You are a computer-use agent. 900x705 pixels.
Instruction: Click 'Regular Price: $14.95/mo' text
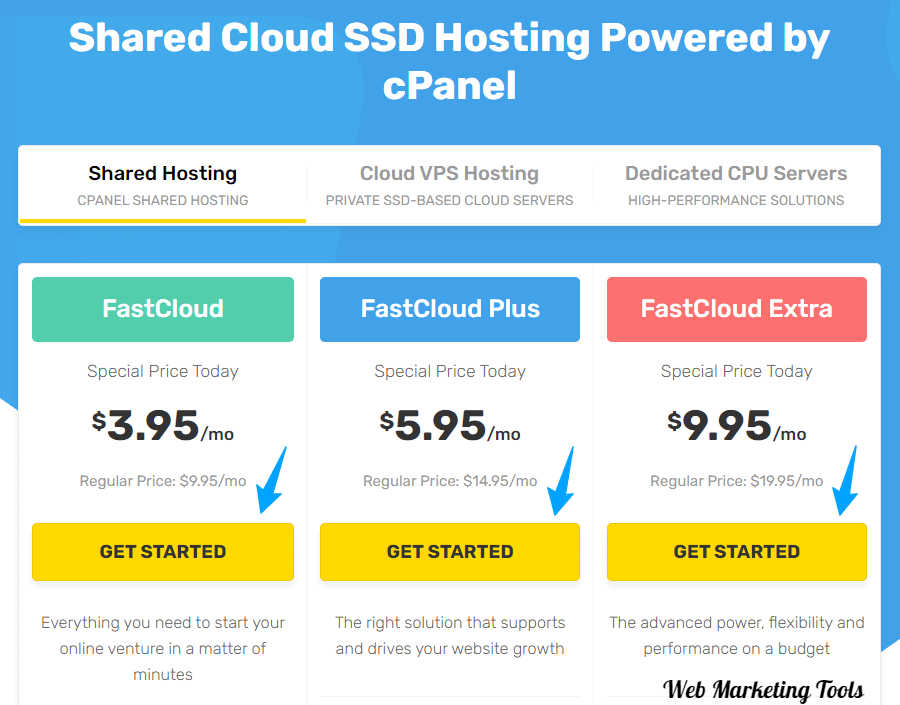(450, 481)
